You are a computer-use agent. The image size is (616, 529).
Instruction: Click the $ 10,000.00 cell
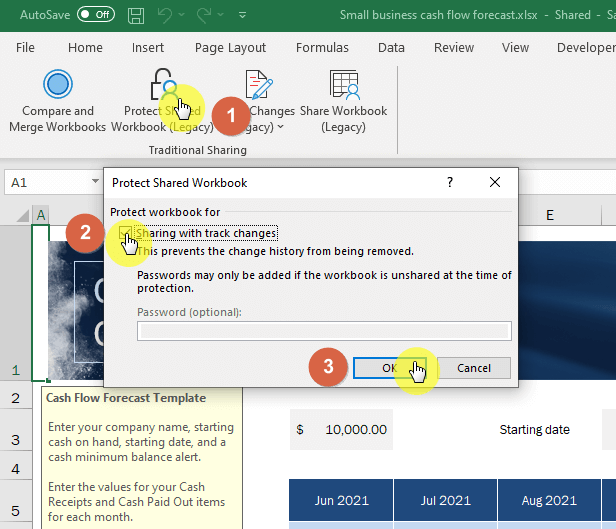coord(341,429)
